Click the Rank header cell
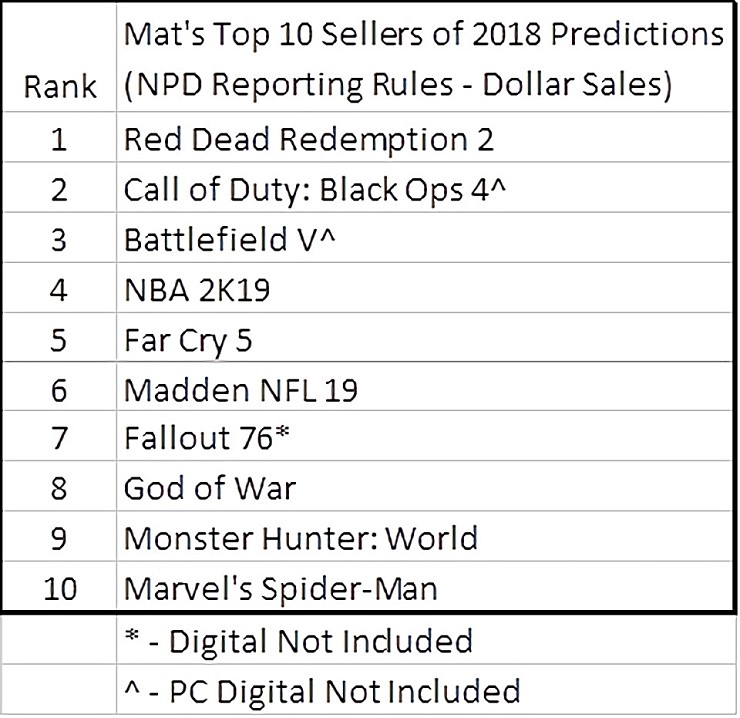This screenshot has height=718, width=740. pos(58,87)
